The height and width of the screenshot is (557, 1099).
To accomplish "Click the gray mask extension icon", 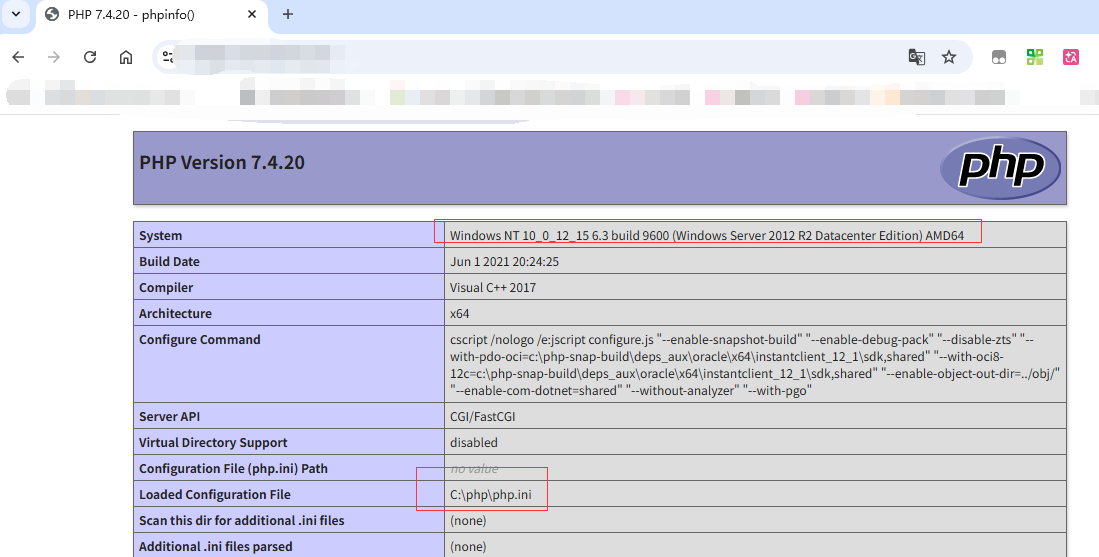I will [998, 57].
